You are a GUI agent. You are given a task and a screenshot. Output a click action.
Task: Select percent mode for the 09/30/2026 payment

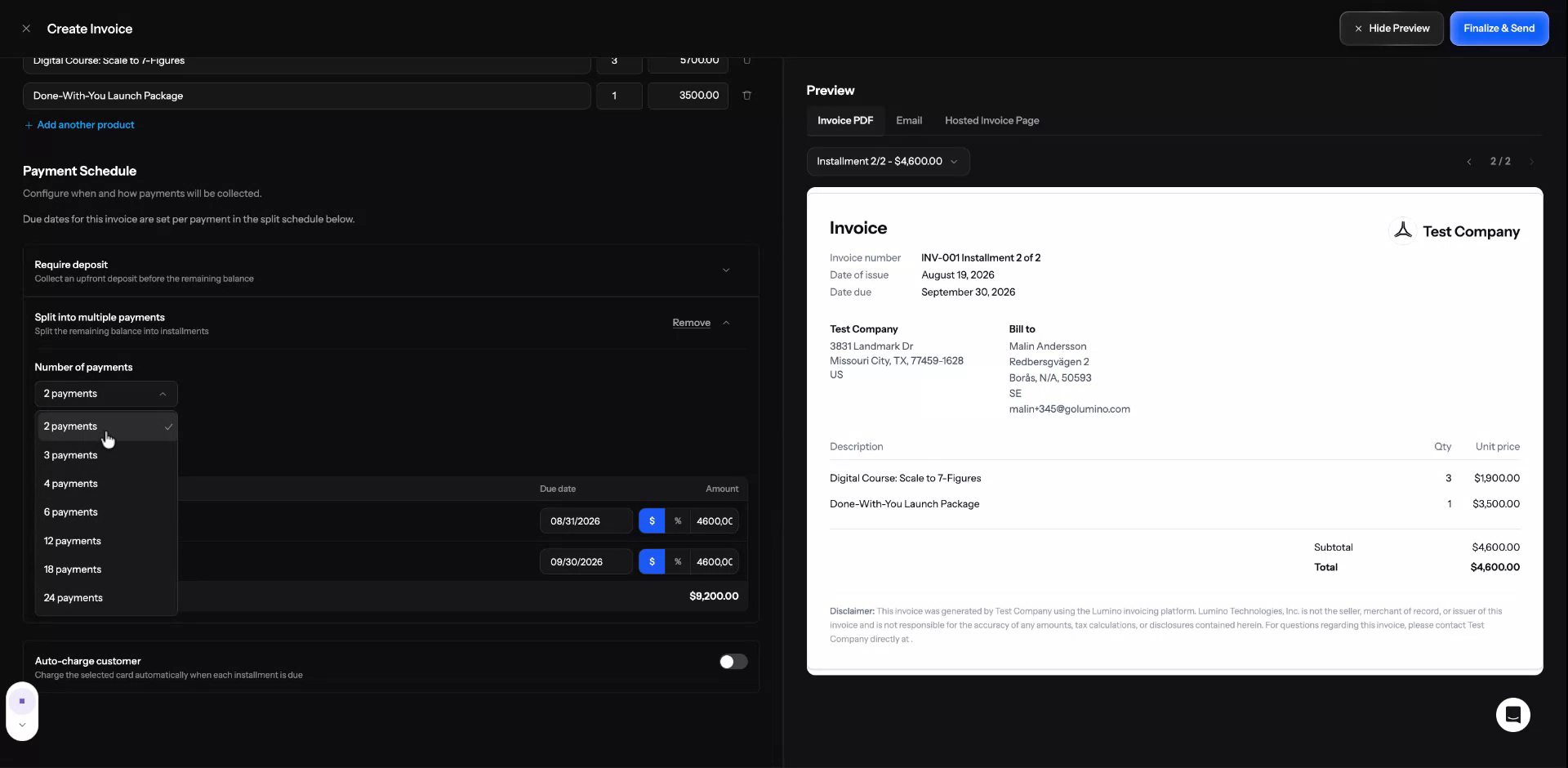(x=678, y=562)
